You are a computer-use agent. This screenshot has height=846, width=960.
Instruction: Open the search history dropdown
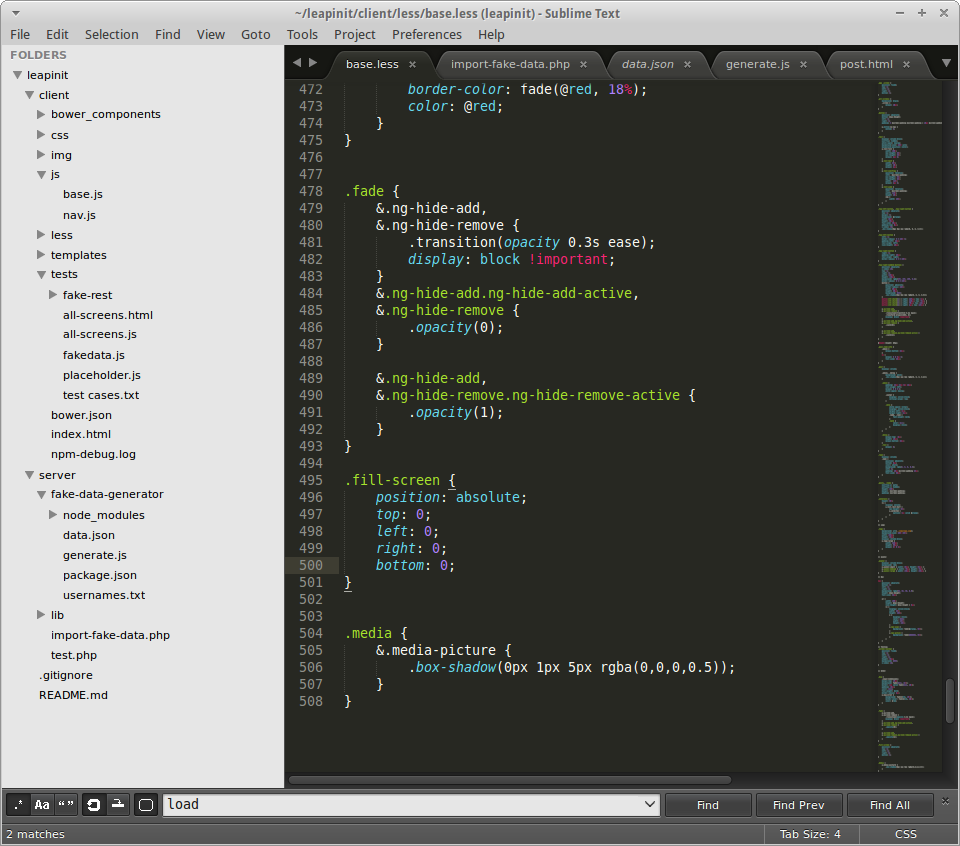pos(650,805)
